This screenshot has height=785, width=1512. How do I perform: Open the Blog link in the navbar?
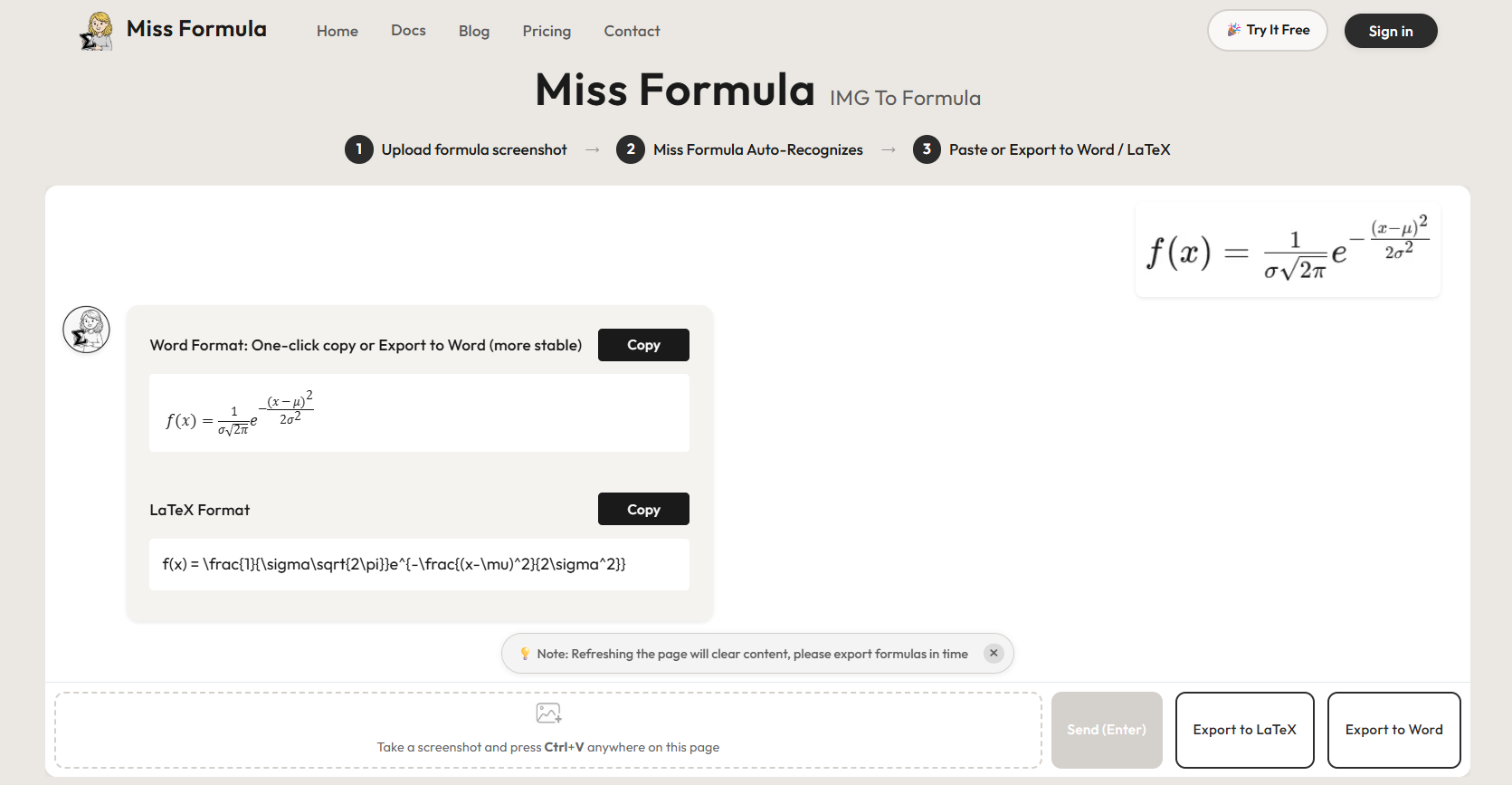[474, 31]
